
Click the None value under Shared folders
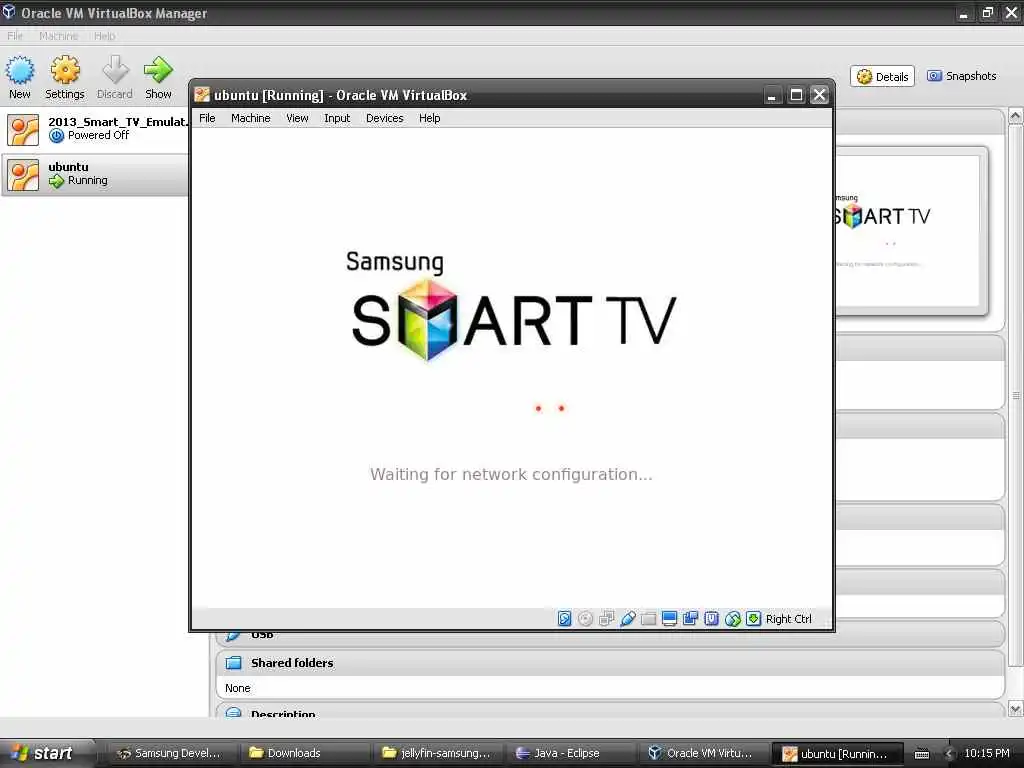(238, 688)
